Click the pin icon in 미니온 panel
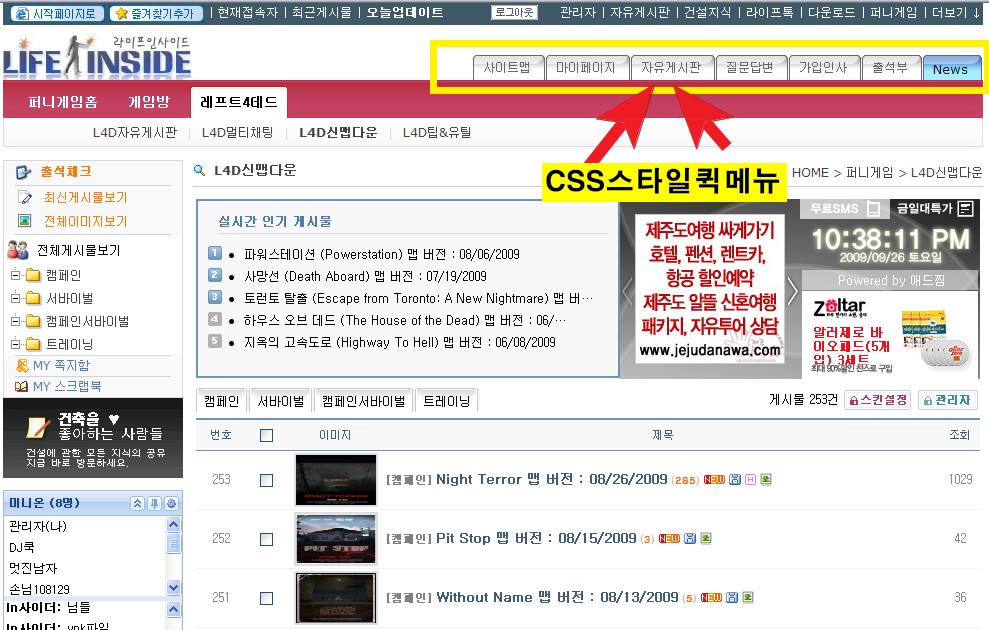The image size is (989, 630). point(155,503)
